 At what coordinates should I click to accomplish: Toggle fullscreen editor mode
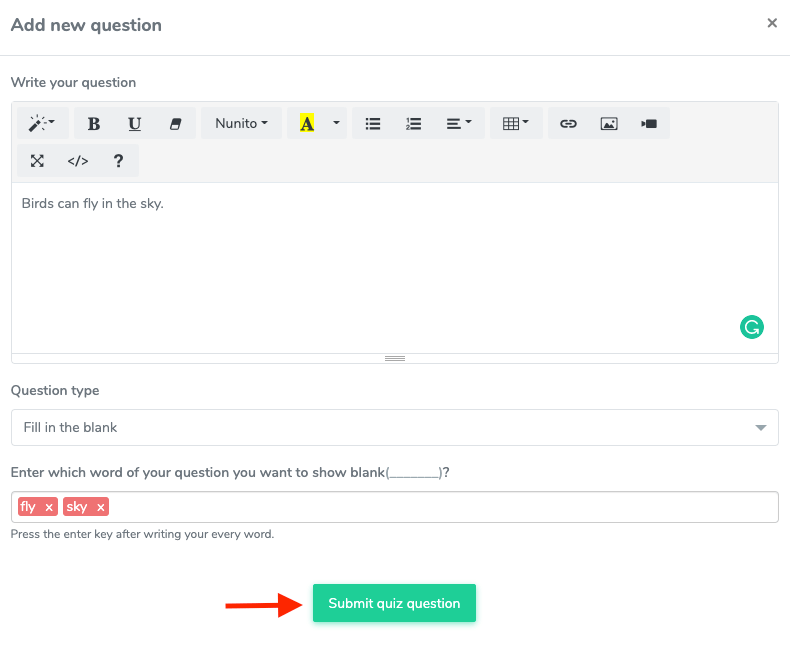37,161
